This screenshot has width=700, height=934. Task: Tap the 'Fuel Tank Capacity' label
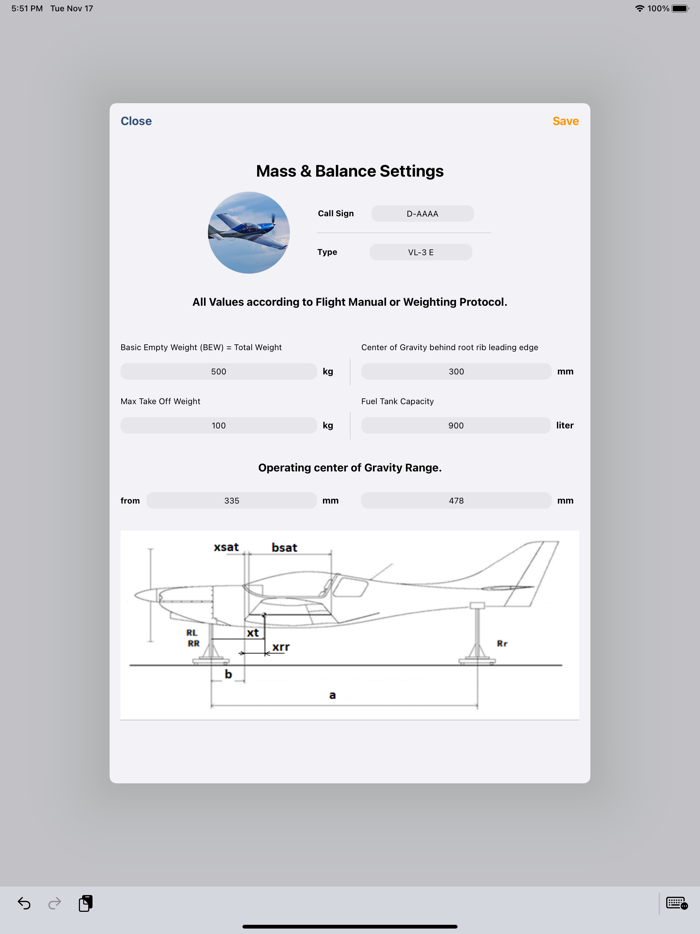[x=397, y=401]
